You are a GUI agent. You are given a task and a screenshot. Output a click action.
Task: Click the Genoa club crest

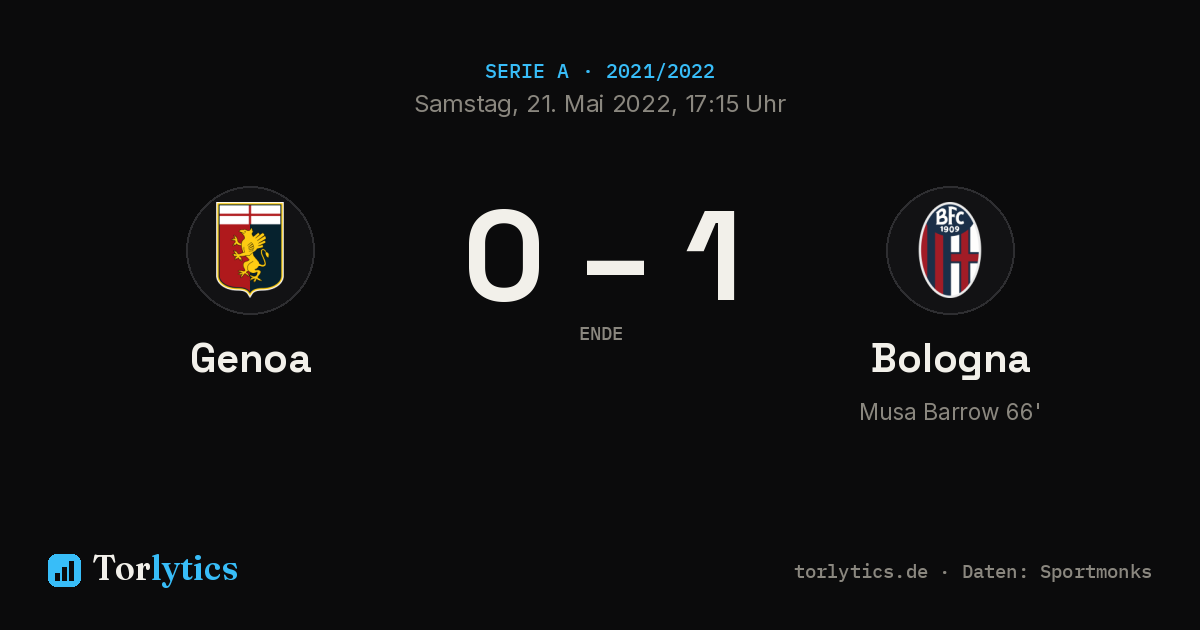[250, 250]
